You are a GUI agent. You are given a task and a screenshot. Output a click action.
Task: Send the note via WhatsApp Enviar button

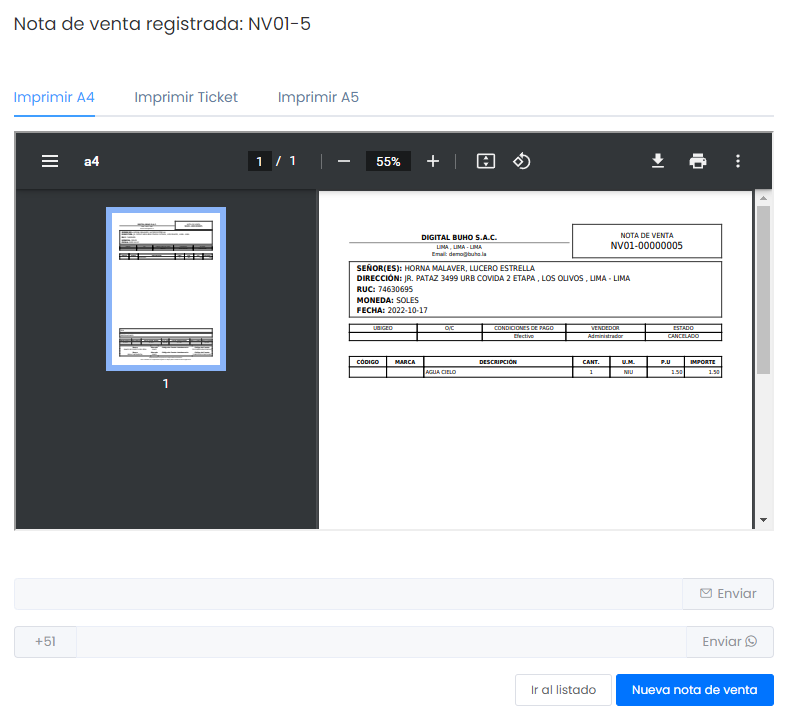(729, 642)
